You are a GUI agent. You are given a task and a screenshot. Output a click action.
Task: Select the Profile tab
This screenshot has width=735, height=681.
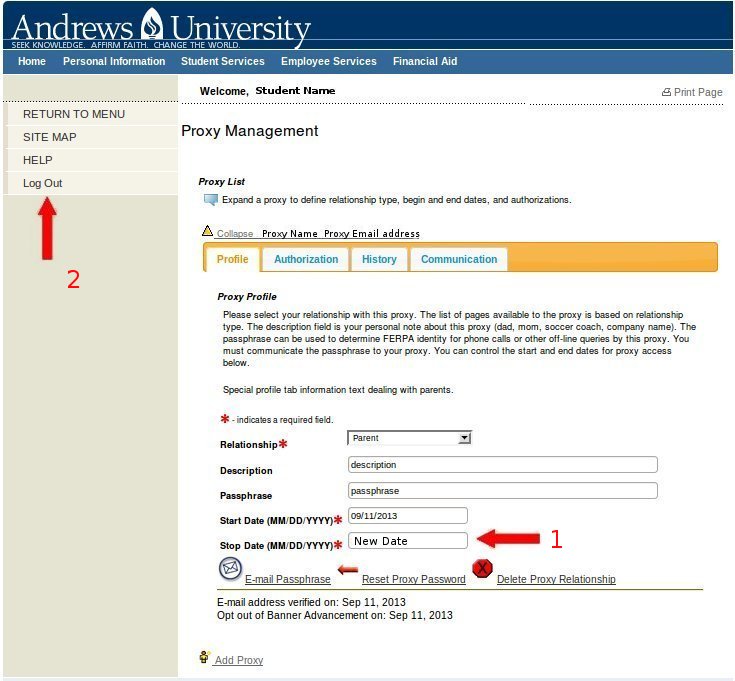[x=232, y=259]
